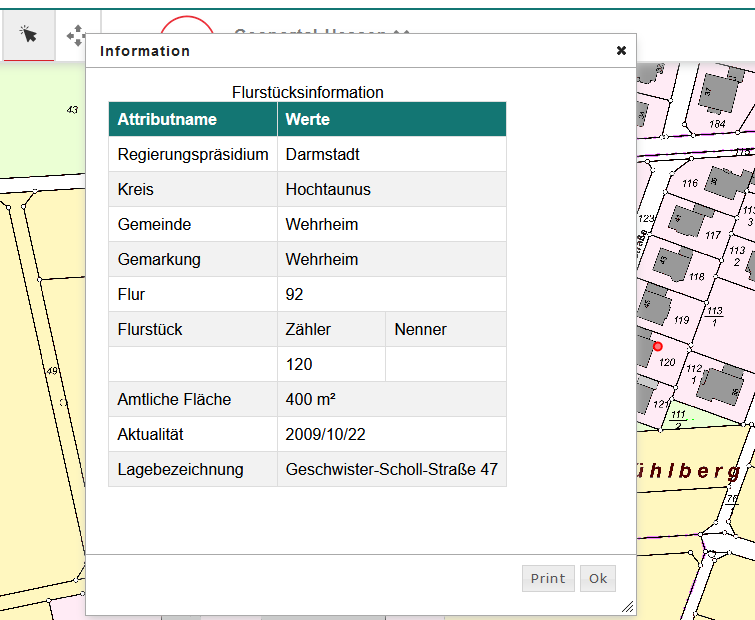Close the Information dialog with X
The width and height of the screenshot is (755, 620).
(621, 50)
